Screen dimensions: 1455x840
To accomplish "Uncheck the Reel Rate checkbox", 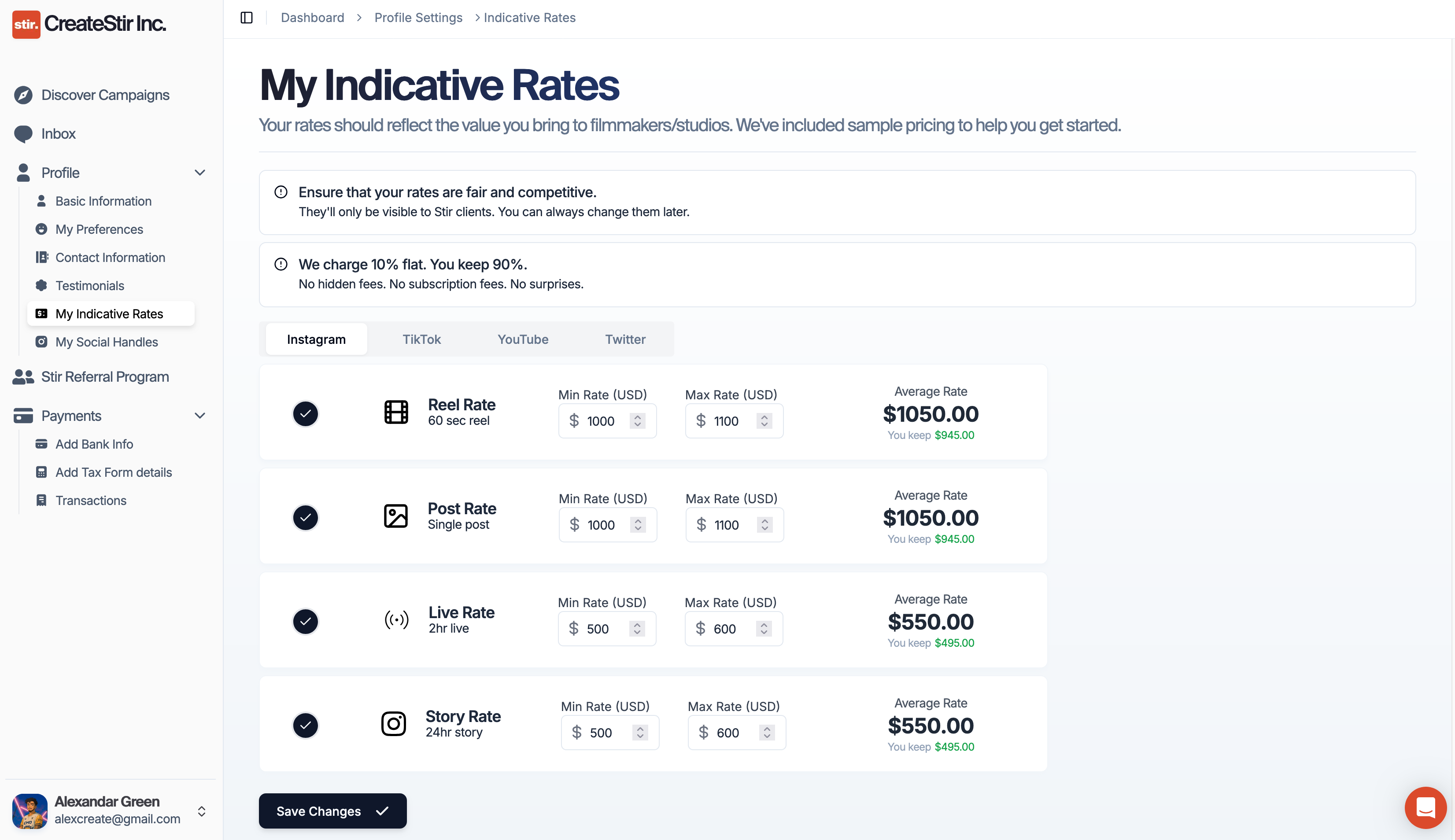I will [305, 414].
